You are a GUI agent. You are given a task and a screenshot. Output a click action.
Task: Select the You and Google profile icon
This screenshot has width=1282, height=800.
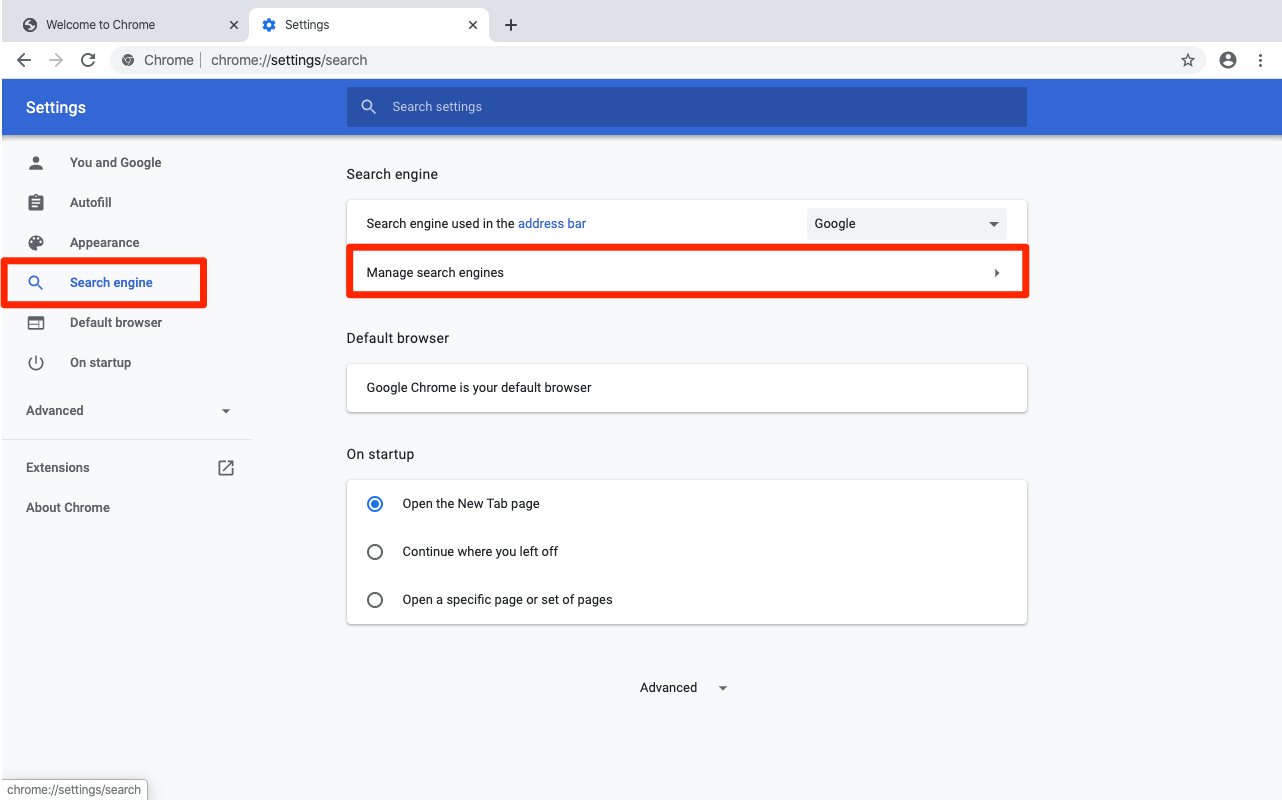click(x=37, y=162)
